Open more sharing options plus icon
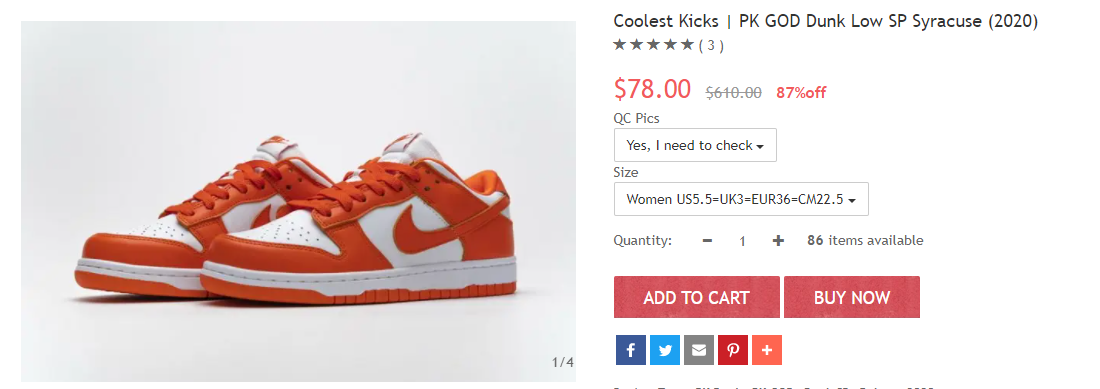 [767, 350]
